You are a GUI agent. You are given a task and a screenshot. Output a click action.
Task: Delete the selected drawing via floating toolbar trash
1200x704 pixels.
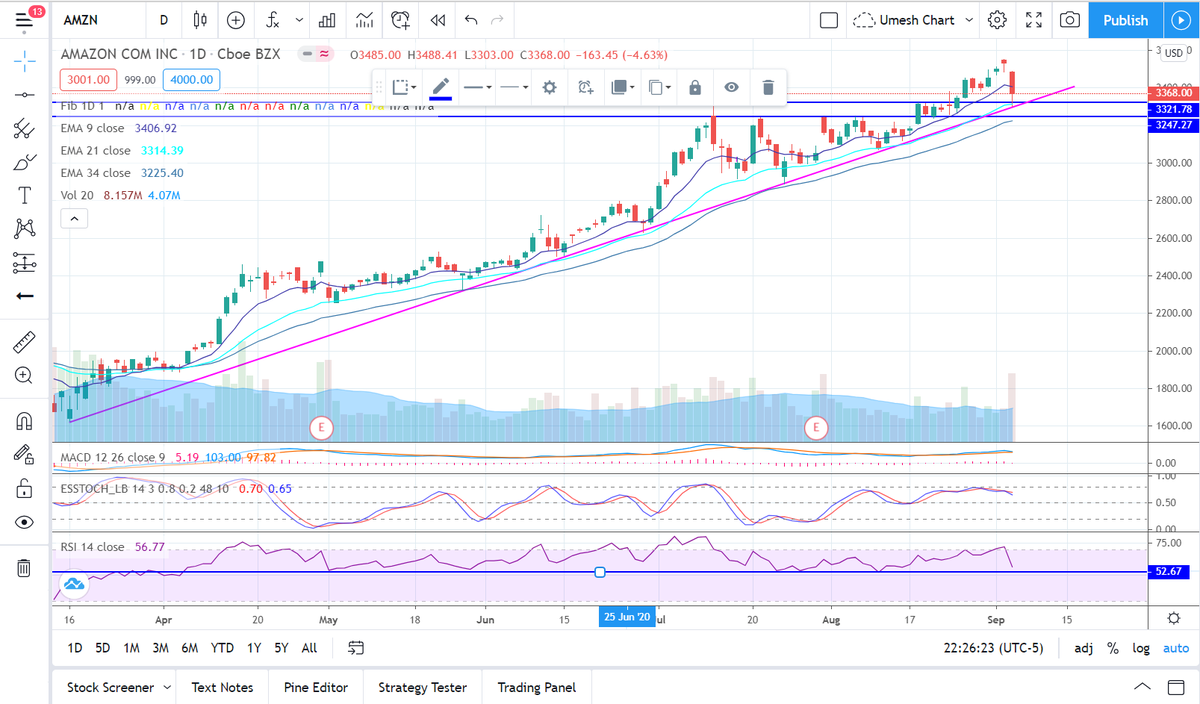pos(768,87)
